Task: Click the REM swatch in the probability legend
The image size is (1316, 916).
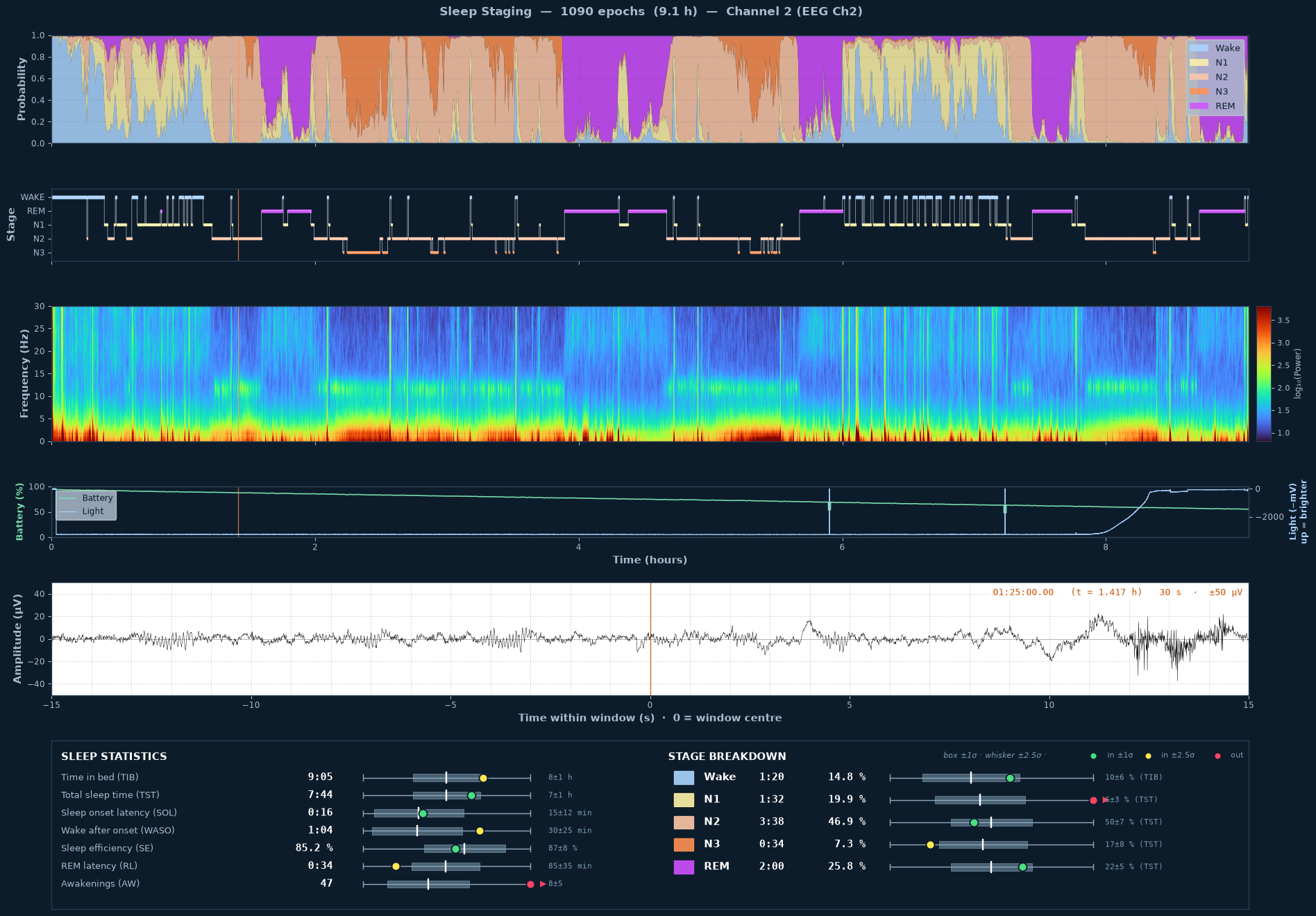Action: click(x=1199, y=106)
